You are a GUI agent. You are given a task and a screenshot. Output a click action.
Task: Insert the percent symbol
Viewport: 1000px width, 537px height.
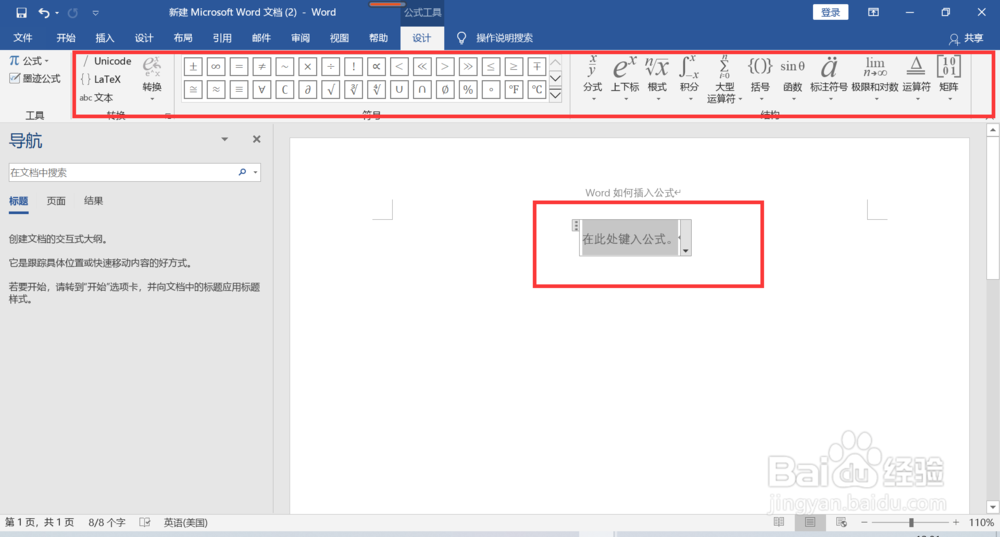click(468, 89)
